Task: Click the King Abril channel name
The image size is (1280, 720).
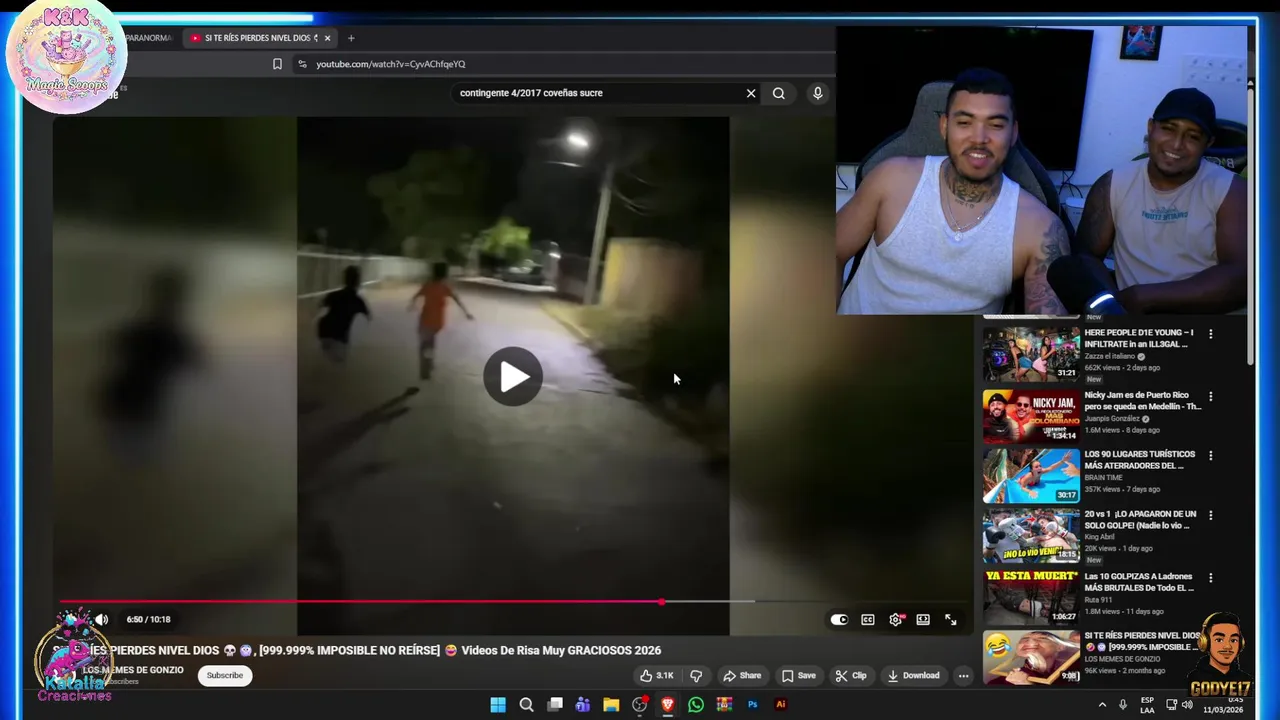Action: 1102,537
